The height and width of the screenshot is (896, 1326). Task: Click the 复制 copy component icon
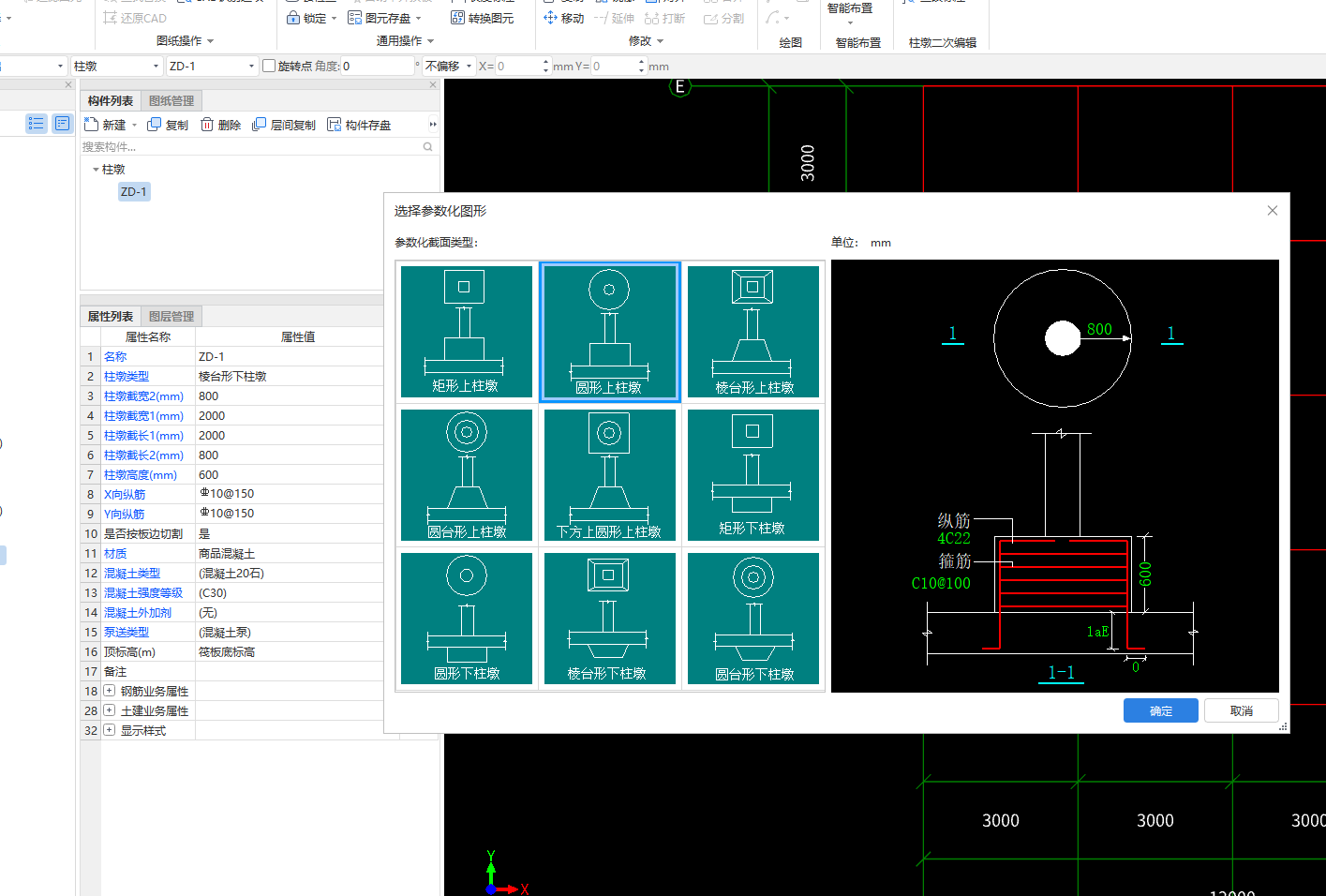point(155,125)
